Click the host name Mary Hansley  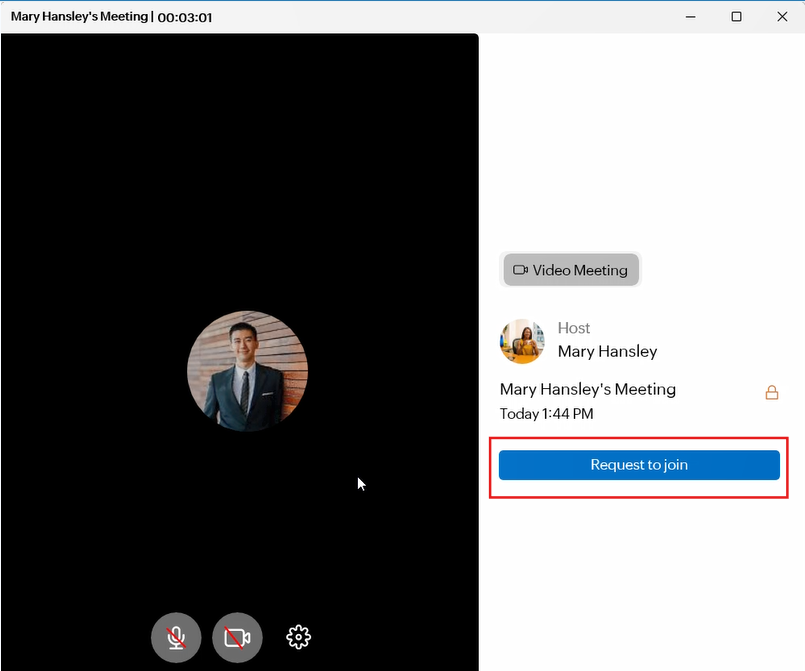[607, 351]
